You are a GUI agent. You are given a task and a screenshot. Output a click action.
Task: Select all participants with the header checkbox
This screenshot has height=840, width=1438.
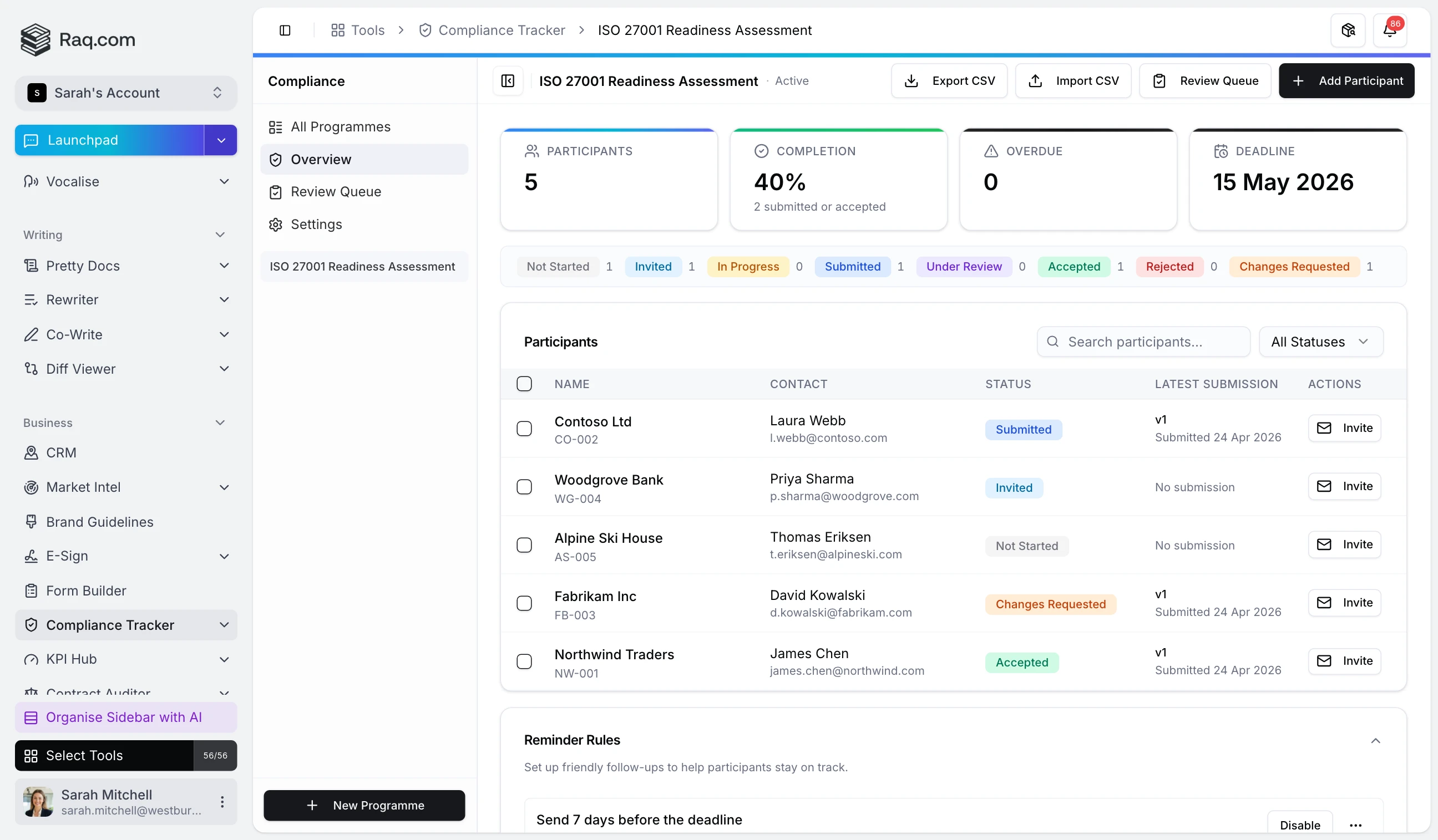524,383
